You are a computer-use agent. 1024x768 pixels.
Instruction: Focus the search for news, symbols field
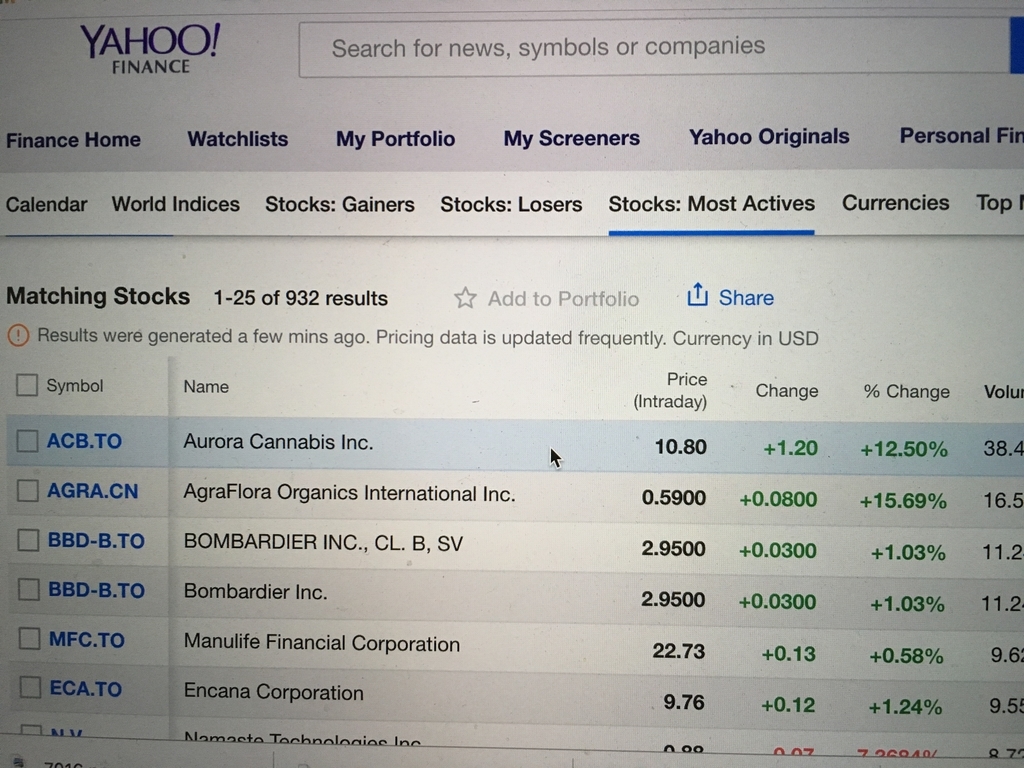[654, 48]
